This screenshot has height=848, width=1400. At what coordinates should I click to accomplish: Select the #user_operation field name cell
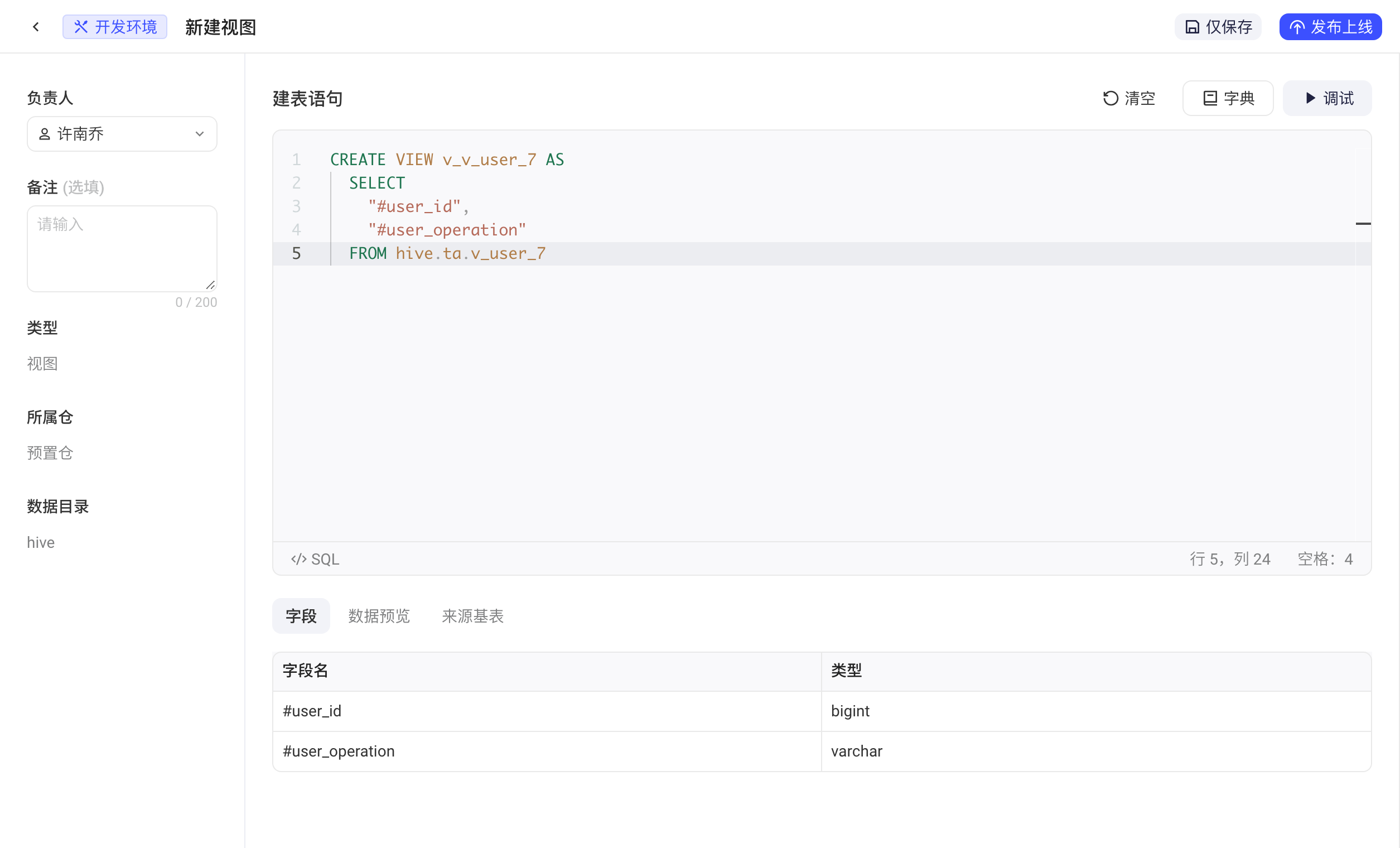pos(547,751)
